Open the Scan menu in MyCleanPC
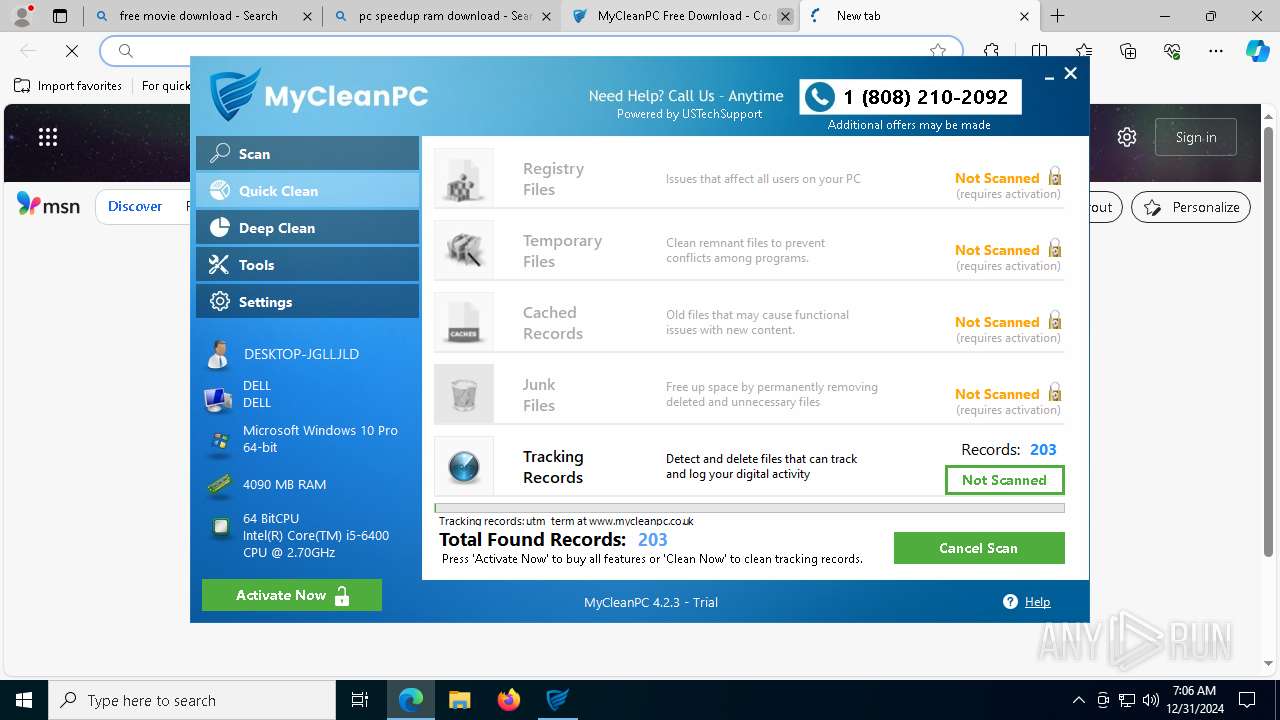The image size is (1280, 720). point(307,154)
